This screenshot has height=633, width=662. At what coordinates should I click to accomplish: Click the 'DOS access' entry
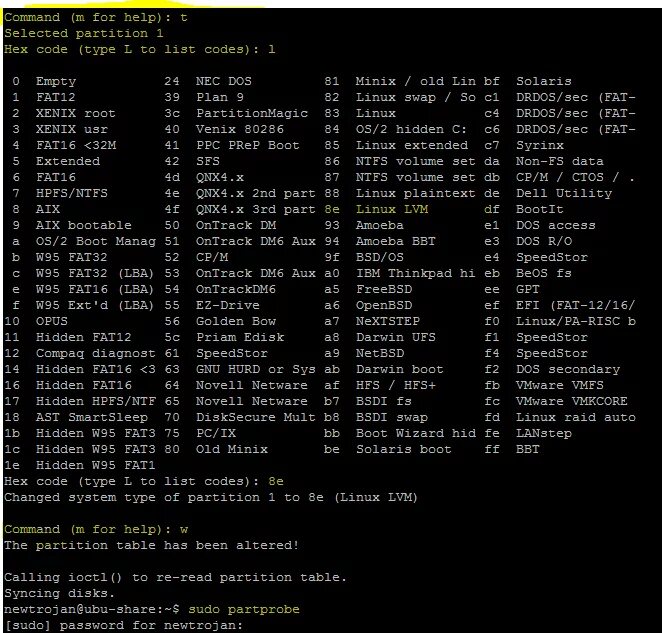coord(556,225)
